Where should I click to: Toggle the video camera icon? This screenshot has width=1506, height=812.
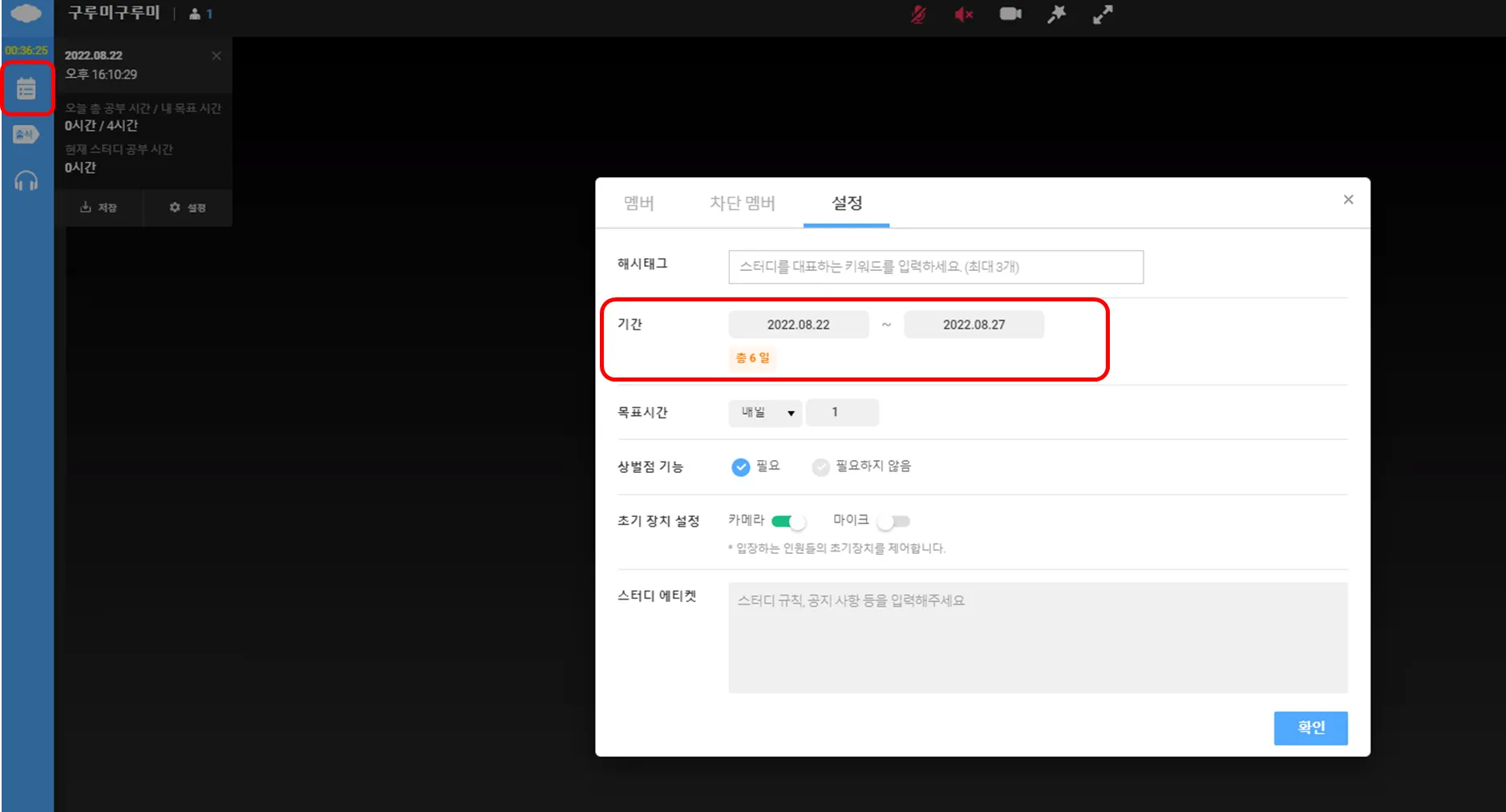pyautogui.click(x=1010, y=14)
